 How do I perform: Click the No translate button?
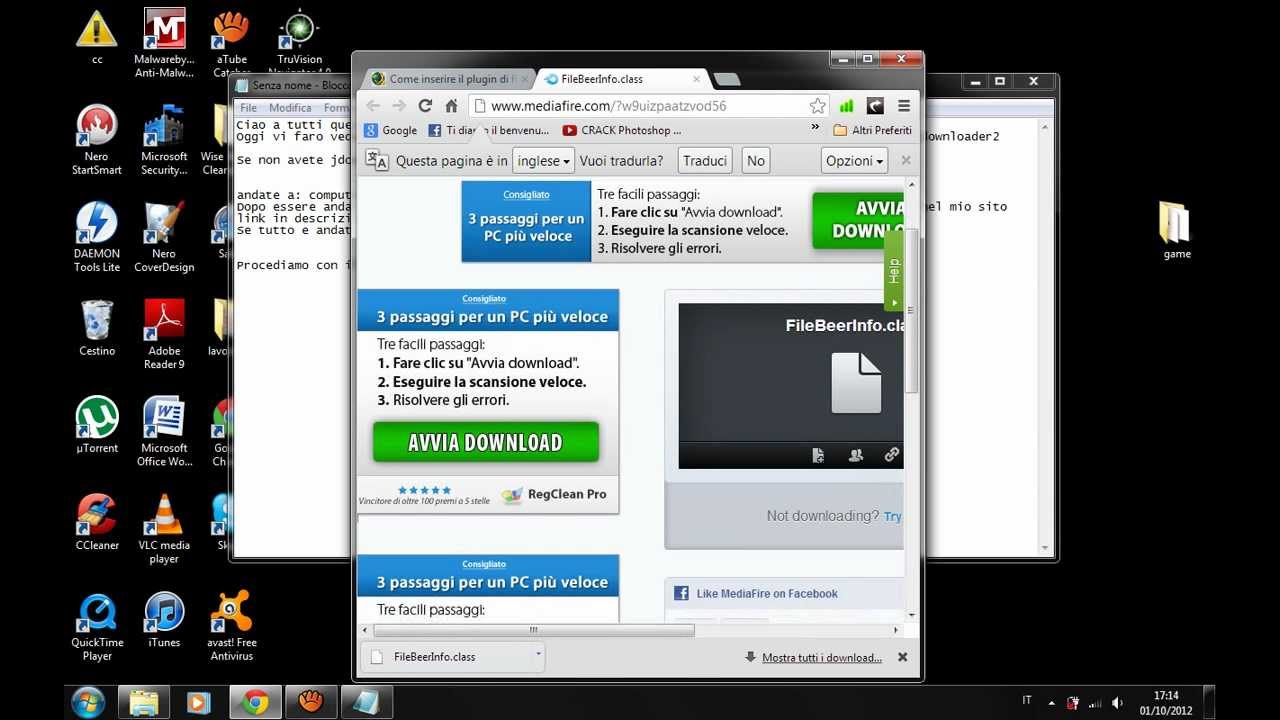point(755,160)
